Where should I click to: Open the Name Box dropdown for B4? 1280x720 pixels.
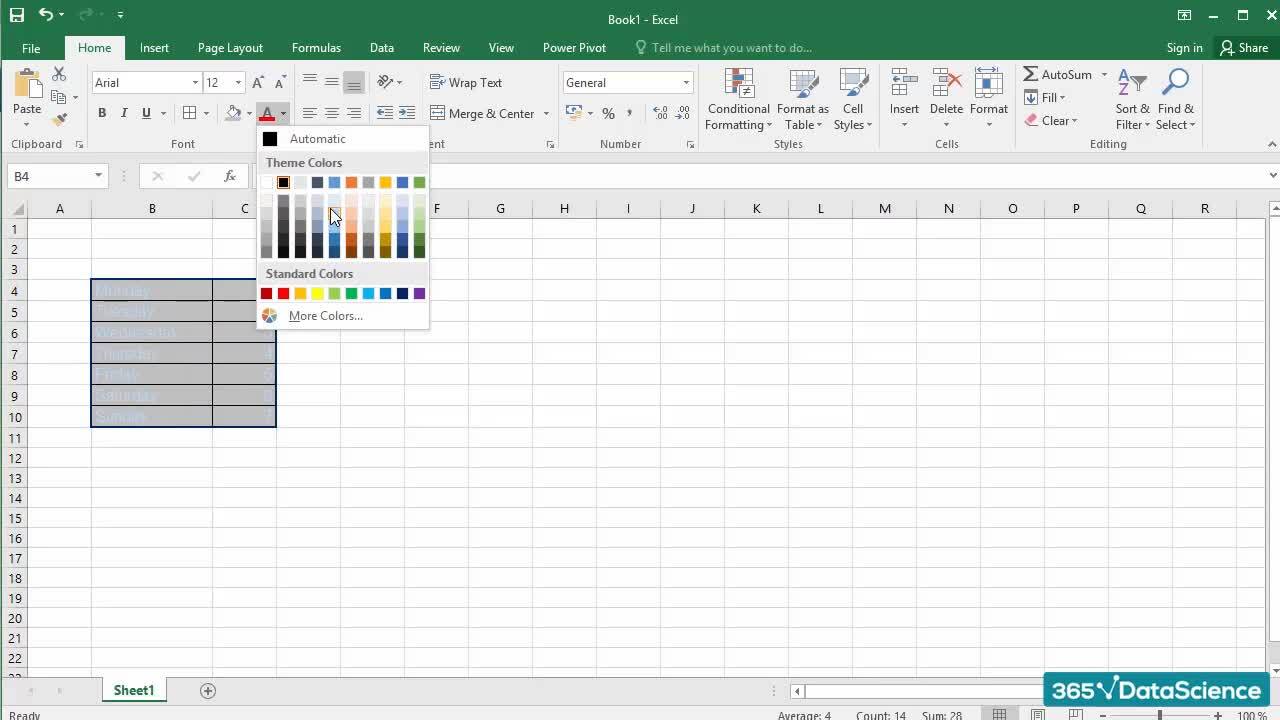click(98, 176)
